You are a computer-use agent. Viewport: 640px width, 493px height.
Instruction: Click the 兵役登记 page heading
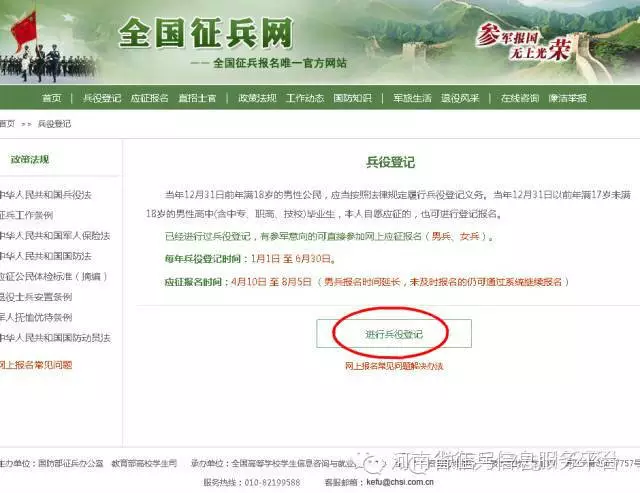coord(391,162)
